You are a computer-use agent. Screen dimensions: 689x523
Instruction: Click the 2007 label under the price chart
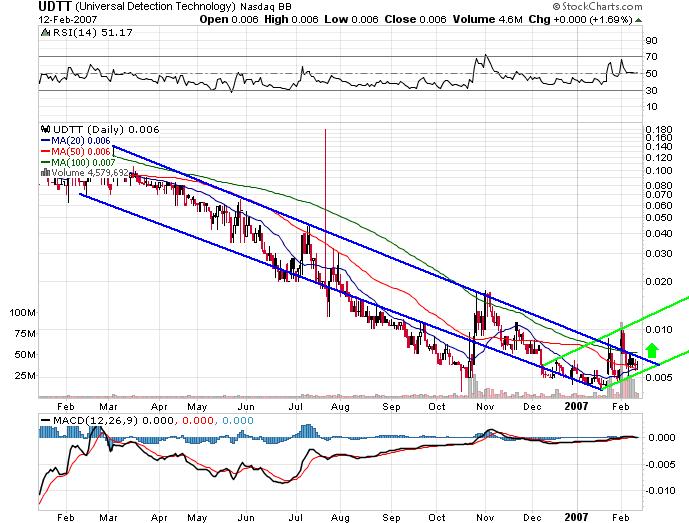[x=576, y=406]
